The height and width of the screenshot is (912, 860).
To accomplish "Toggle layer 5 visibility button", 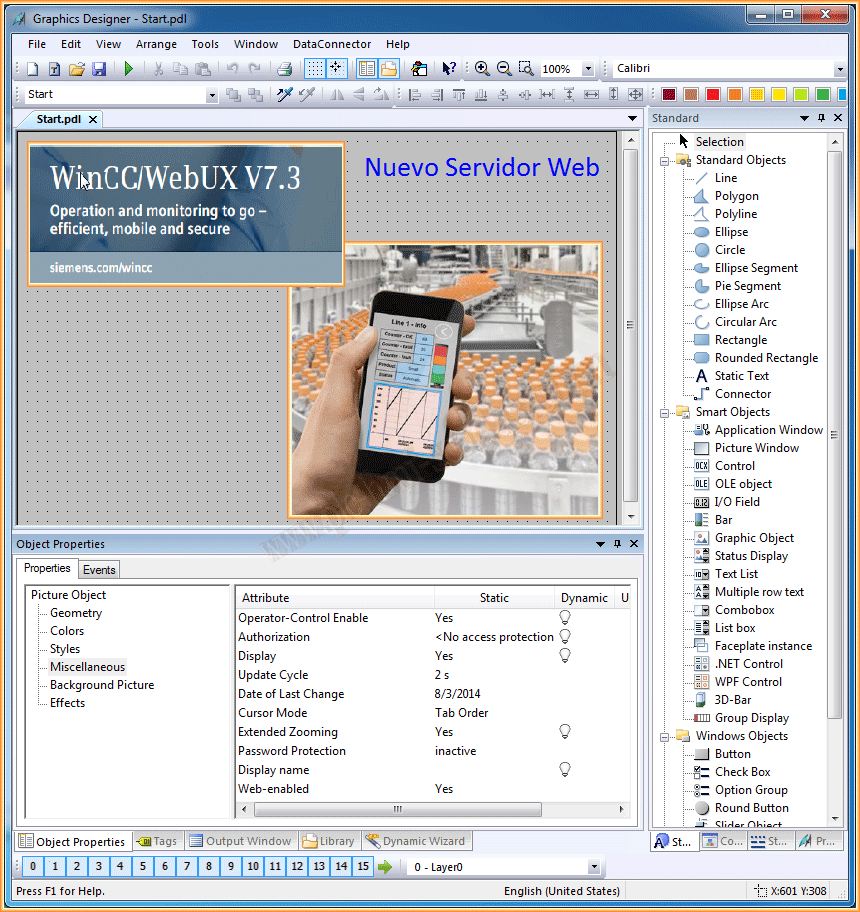I will [142, 867].
